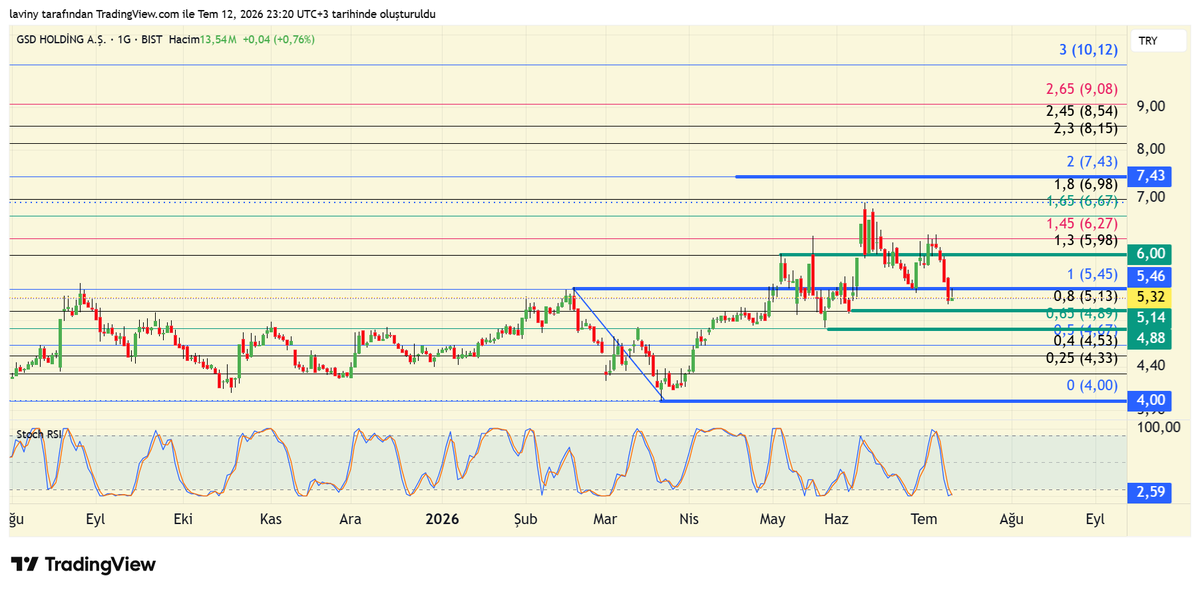Image resolution: width=1200 pixels, height=592 pixels.
Task: Click the 8,00 price axis label
Action: point(1153,148)
